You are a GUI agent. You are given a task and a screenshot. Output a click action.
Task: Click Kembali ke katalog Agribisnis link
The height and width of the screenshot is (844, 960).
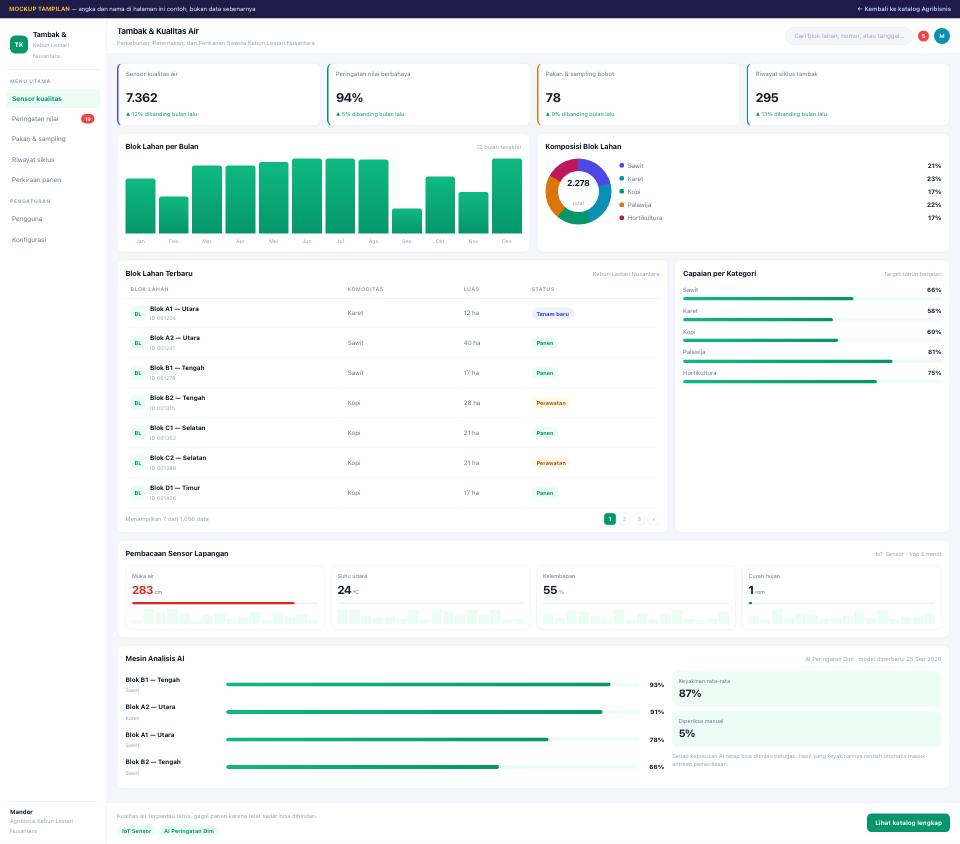click(904, 9)
